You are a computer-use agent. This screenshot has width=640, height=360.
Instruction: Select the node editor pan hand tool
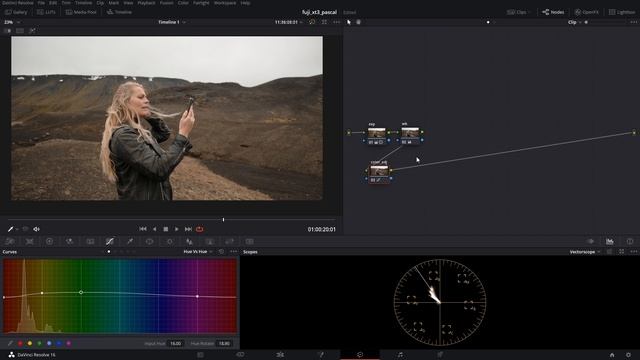[358, 22]
